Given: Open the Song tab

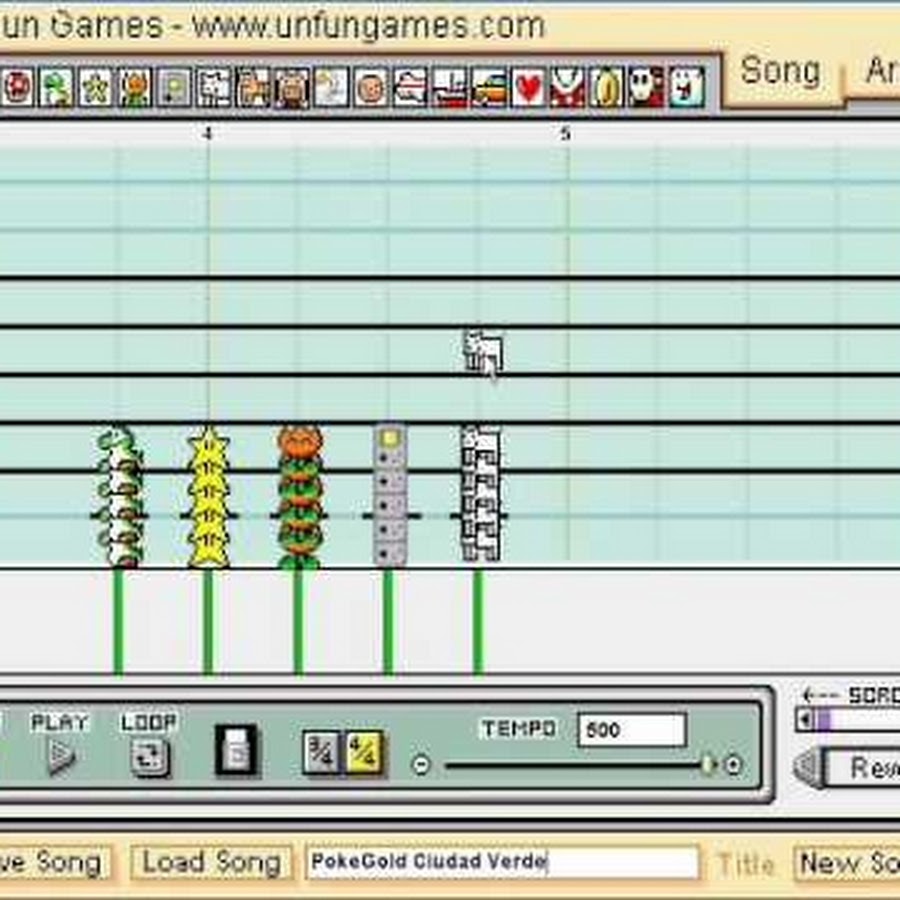Looking at the screenshot, I should (x=780, y=72).
